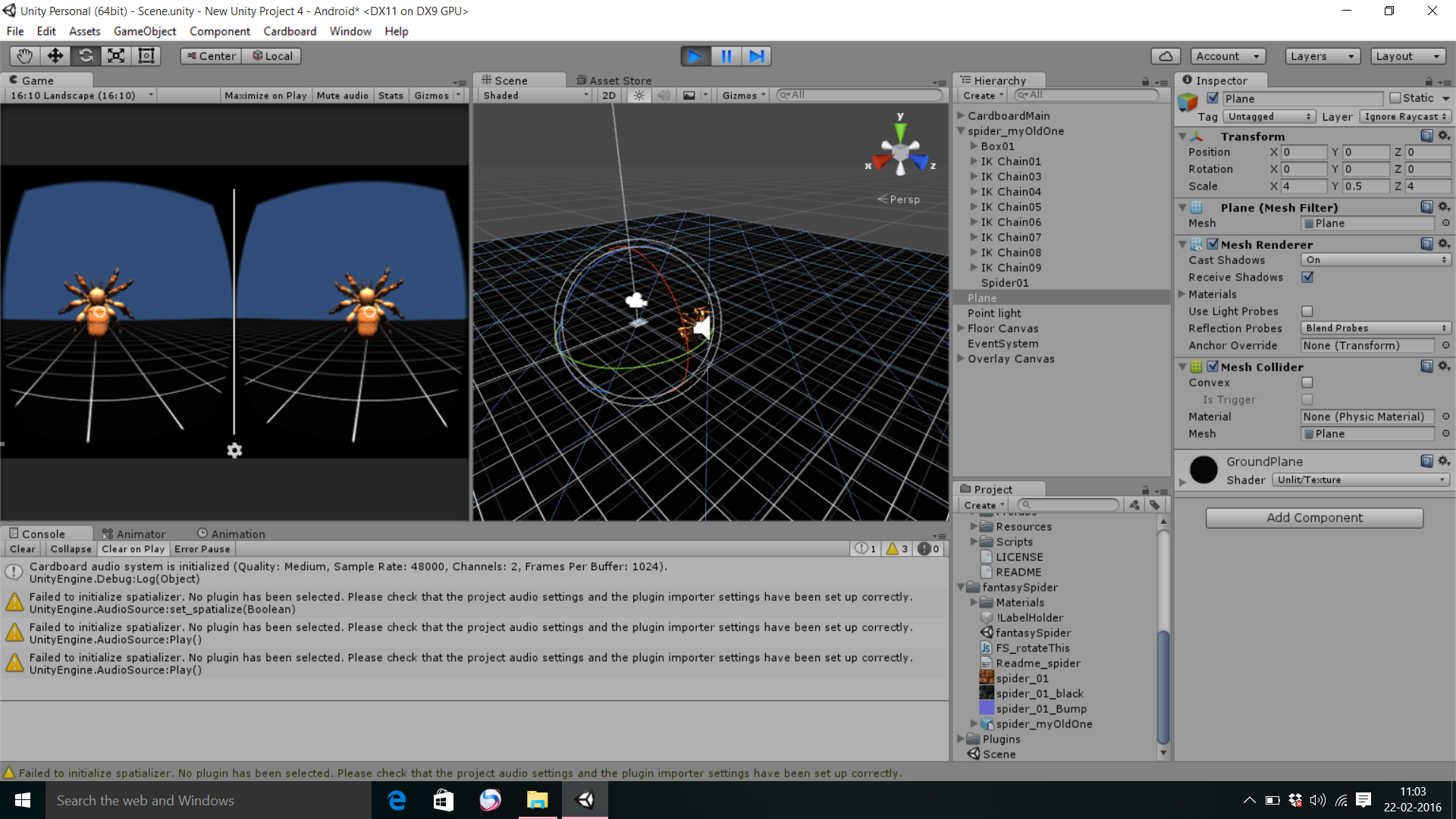This screenshot has height=819, width=1456.
Task: Select the Scale tool
Action: pos(116,56)
